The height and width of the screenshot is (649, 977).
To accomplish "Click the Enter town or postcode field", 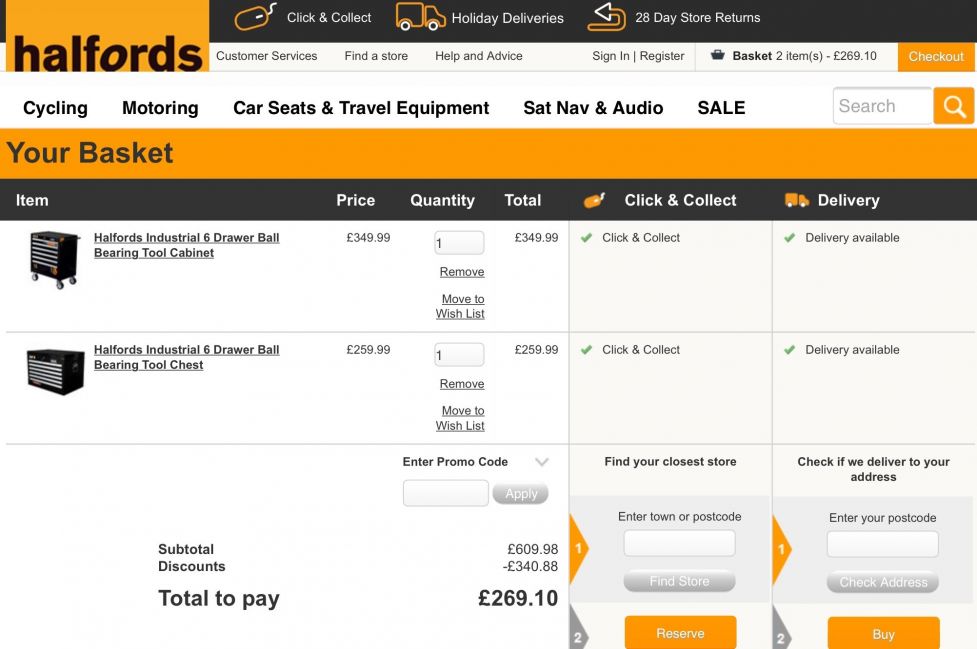I will (x=679, y=544).
